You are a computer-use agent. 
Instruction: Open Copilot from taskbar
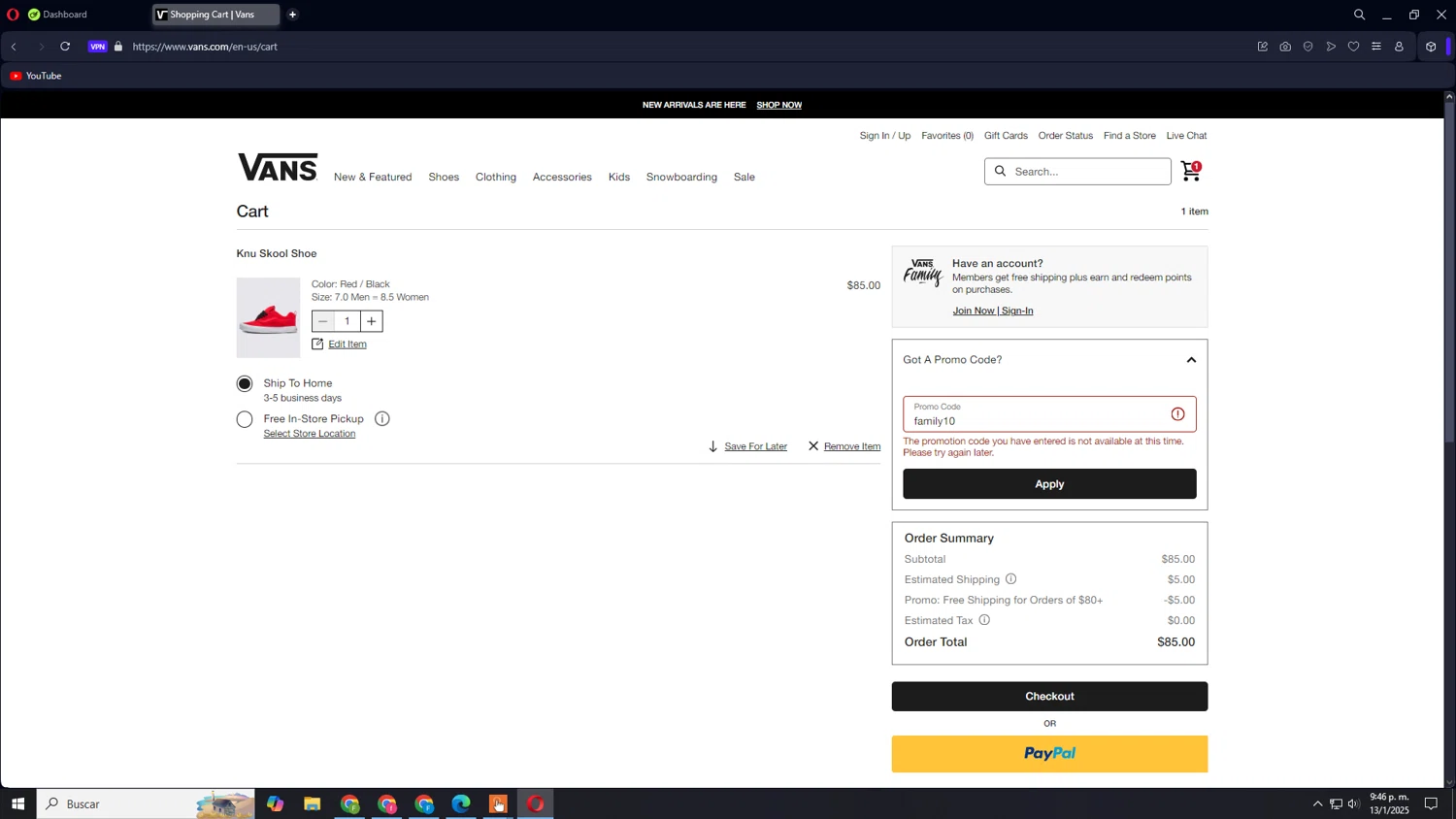(x=276, y=803)
